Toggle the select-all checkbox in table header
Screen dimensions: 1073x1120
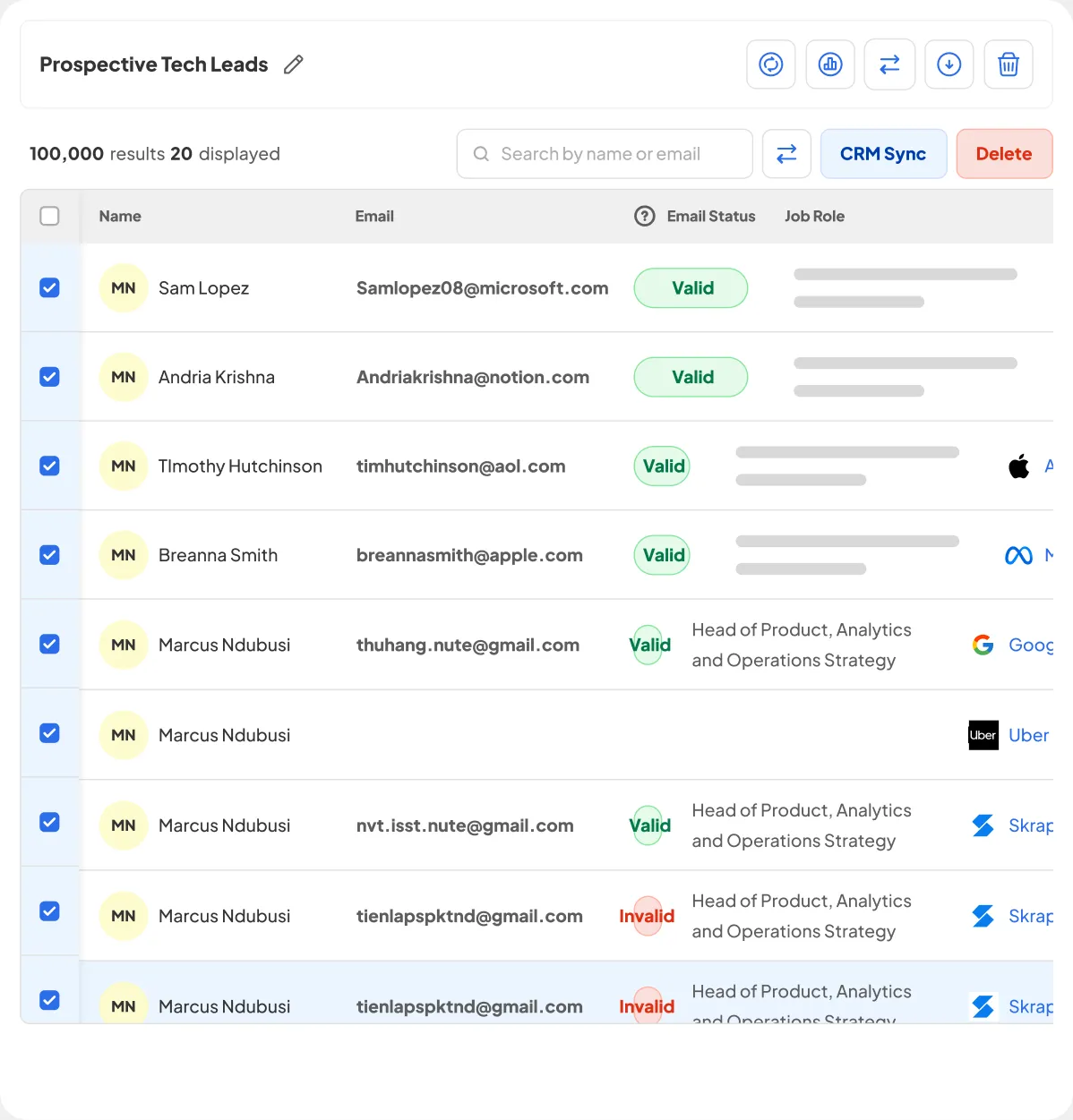[50, 216]
